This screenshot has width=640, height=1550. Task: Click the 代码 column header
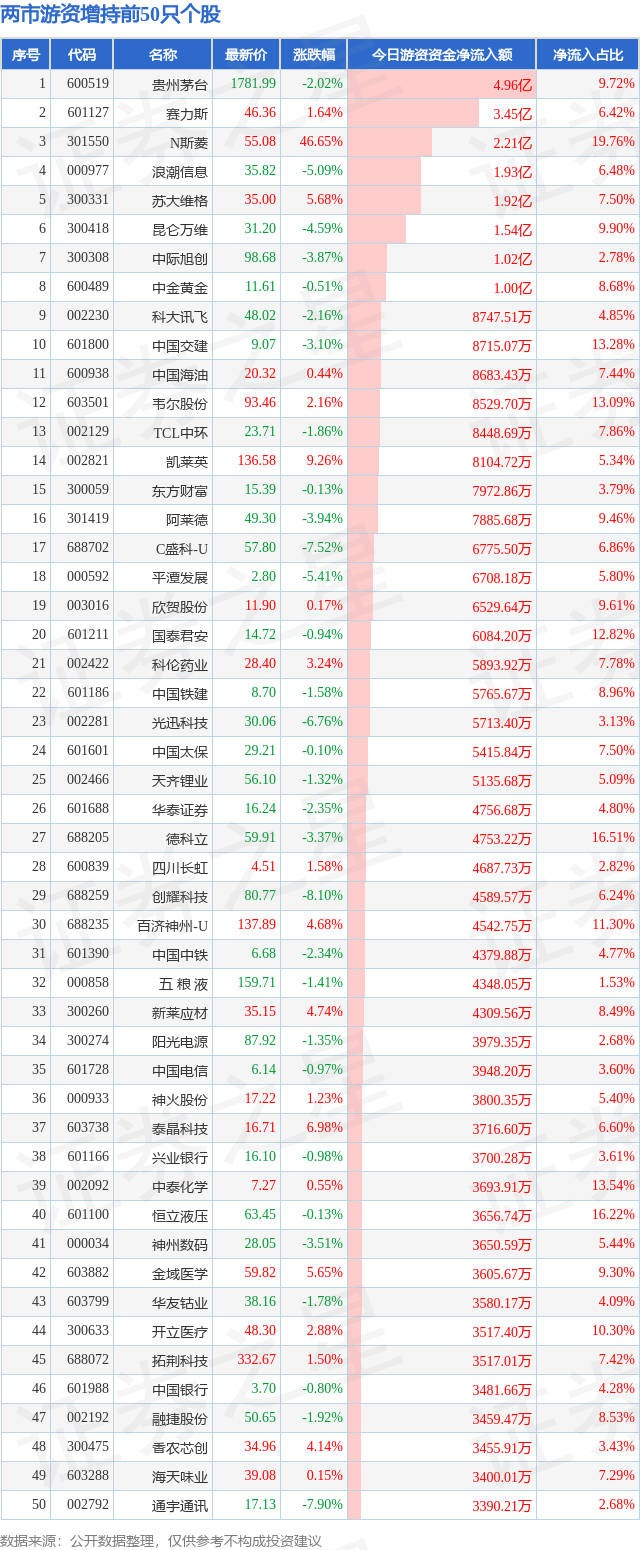click(x=82, y=55)
